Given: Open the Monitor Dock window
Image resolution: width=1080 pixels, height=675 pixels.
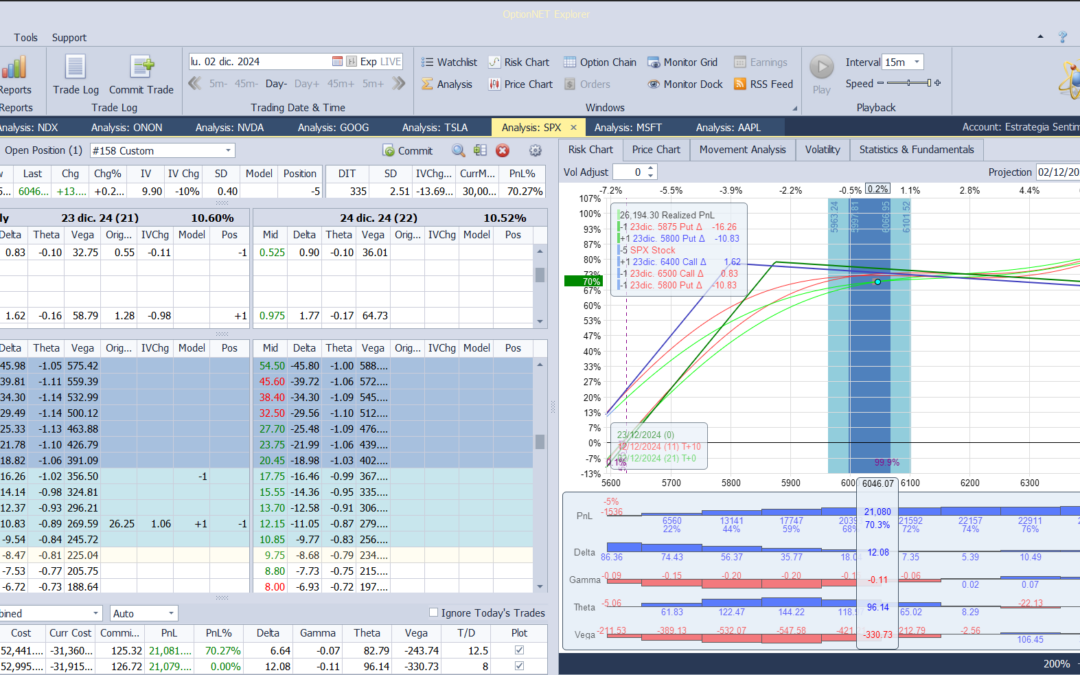Looking at the screenshot, I should [x=685, y=84].
